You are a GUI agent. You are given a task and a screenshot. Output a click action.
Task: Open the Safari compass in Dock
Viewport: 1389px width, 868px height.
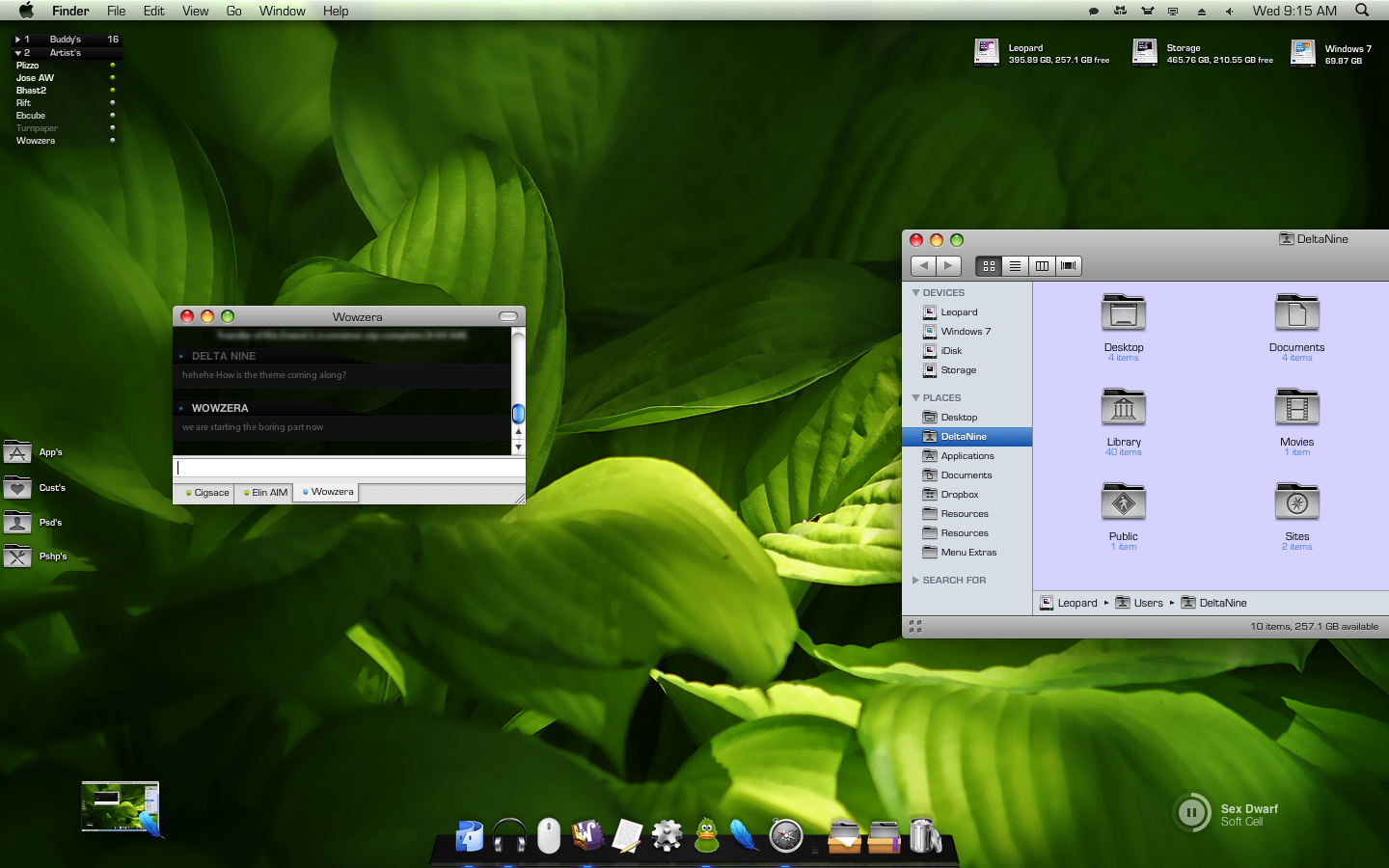click(x=786, y=835)
